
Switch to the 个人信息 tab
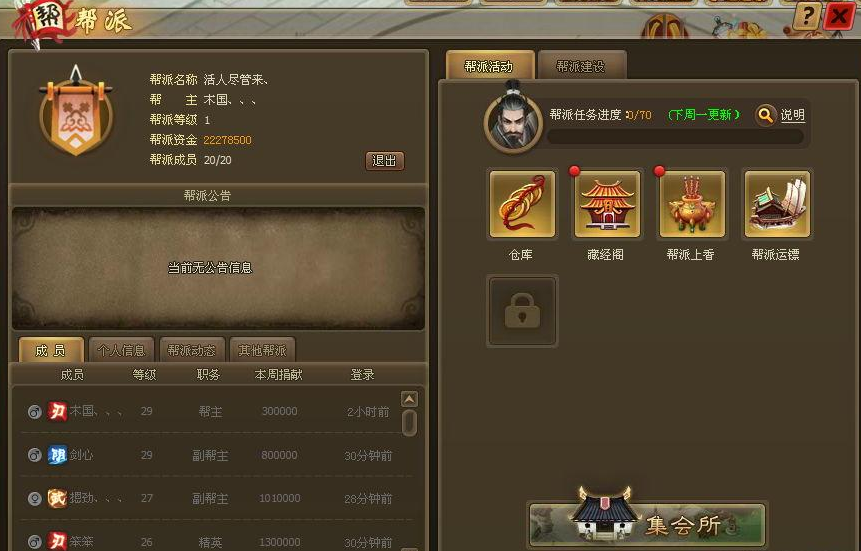point(121,350)
